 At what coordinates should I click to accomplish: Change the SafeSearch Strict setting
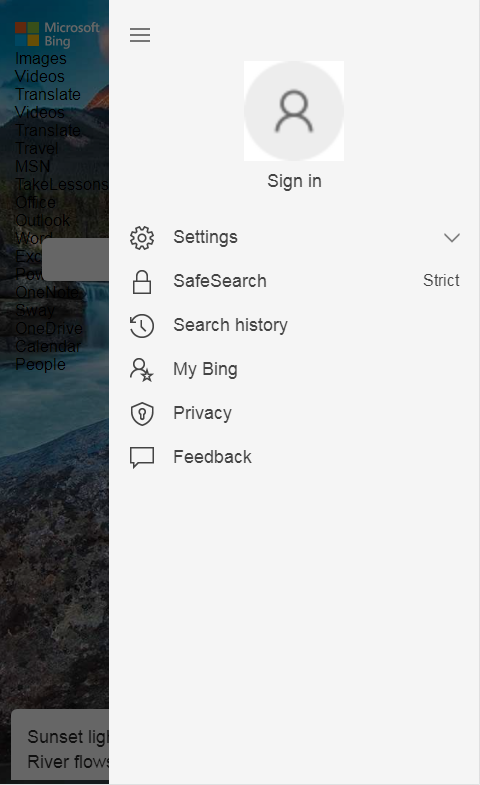(x=441, y=280)
